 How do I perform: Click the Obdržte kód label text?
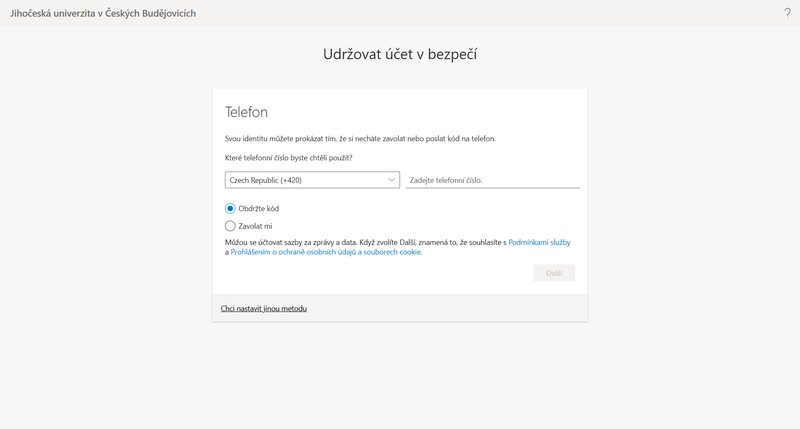coord(259,209)
